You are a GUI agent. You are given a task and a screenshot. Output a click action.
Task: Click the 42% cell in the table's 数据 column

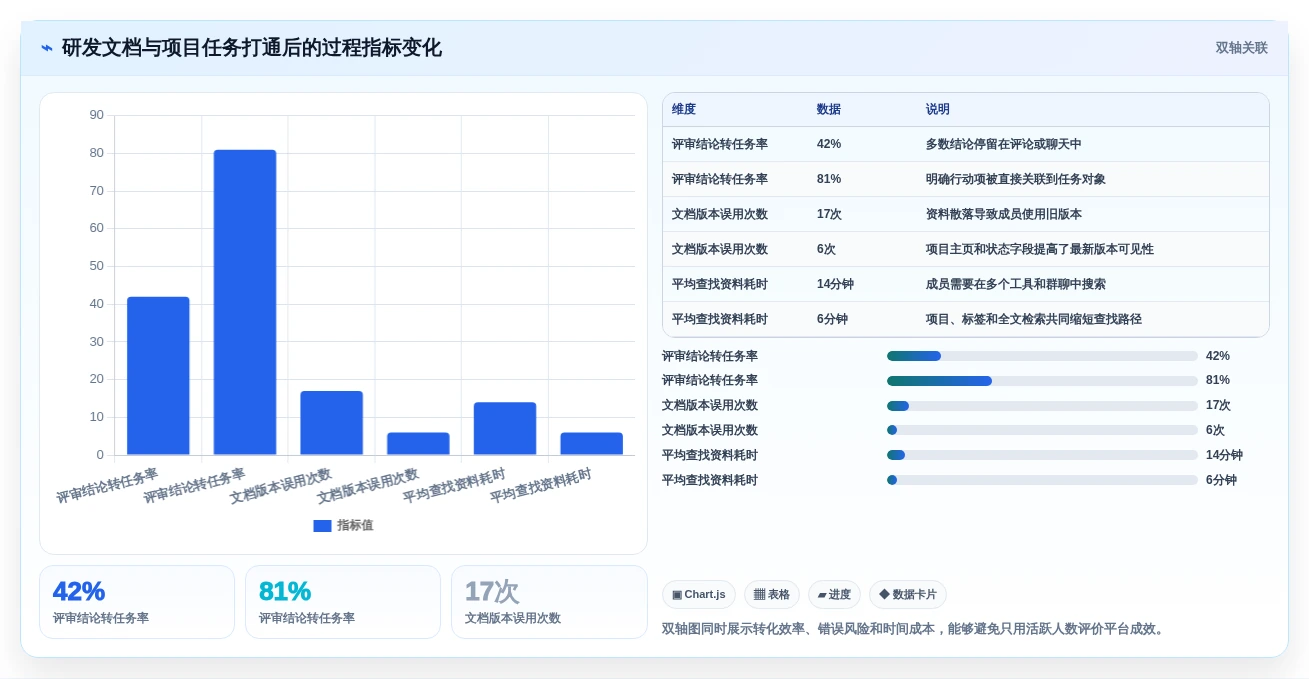tap(829, 144)
